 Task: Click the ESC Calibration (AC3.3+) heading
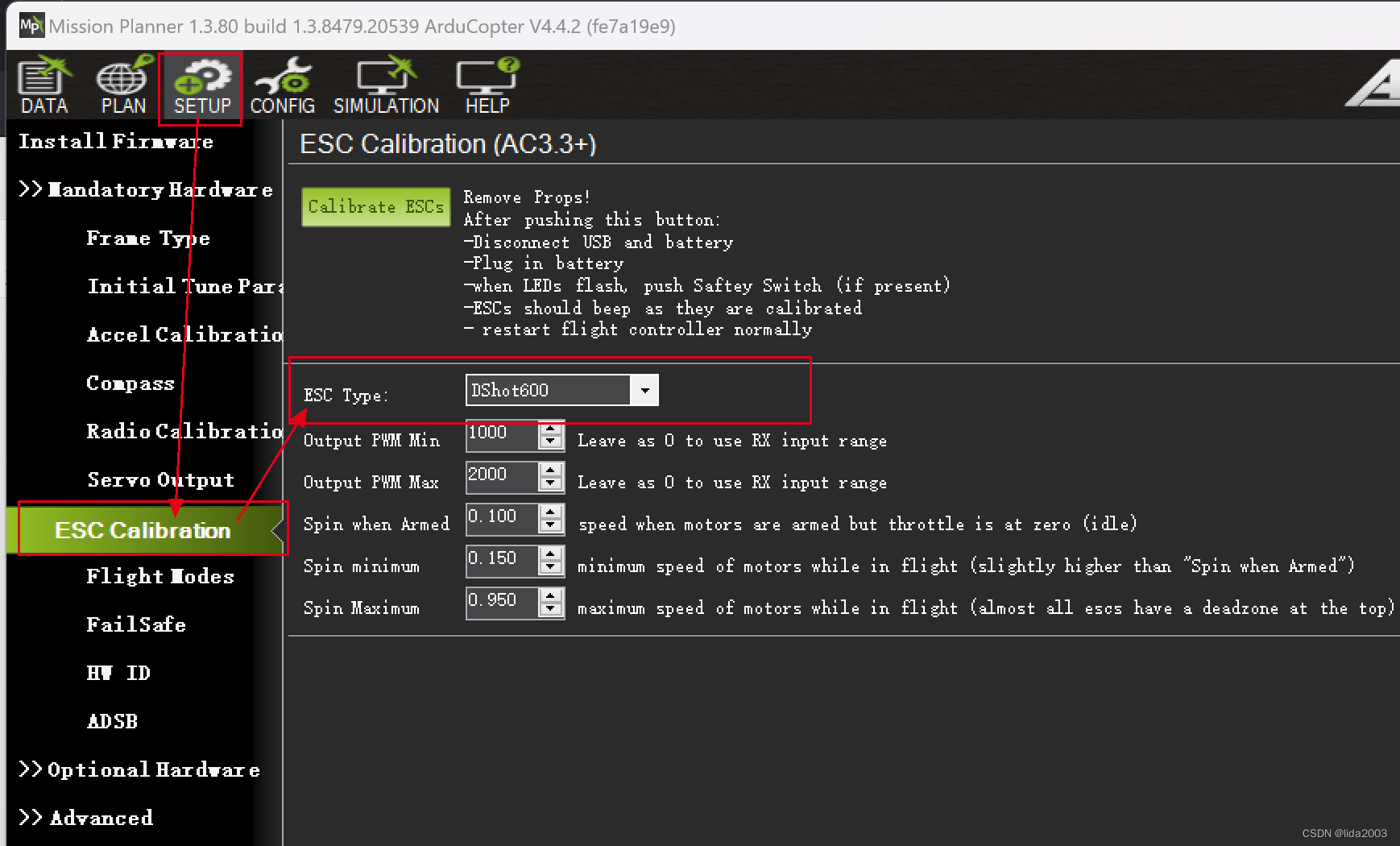coord(448,144)
